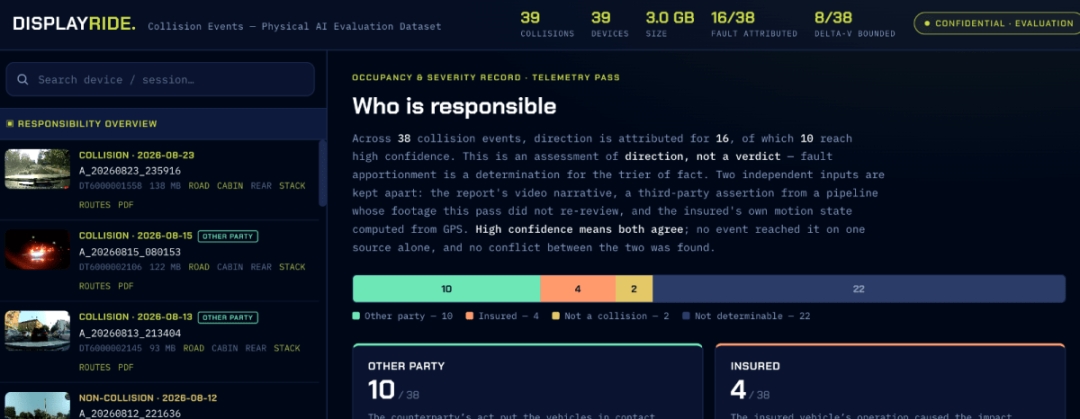Click the sidebar list scrollbar
1080x419 pixels.
322,172
